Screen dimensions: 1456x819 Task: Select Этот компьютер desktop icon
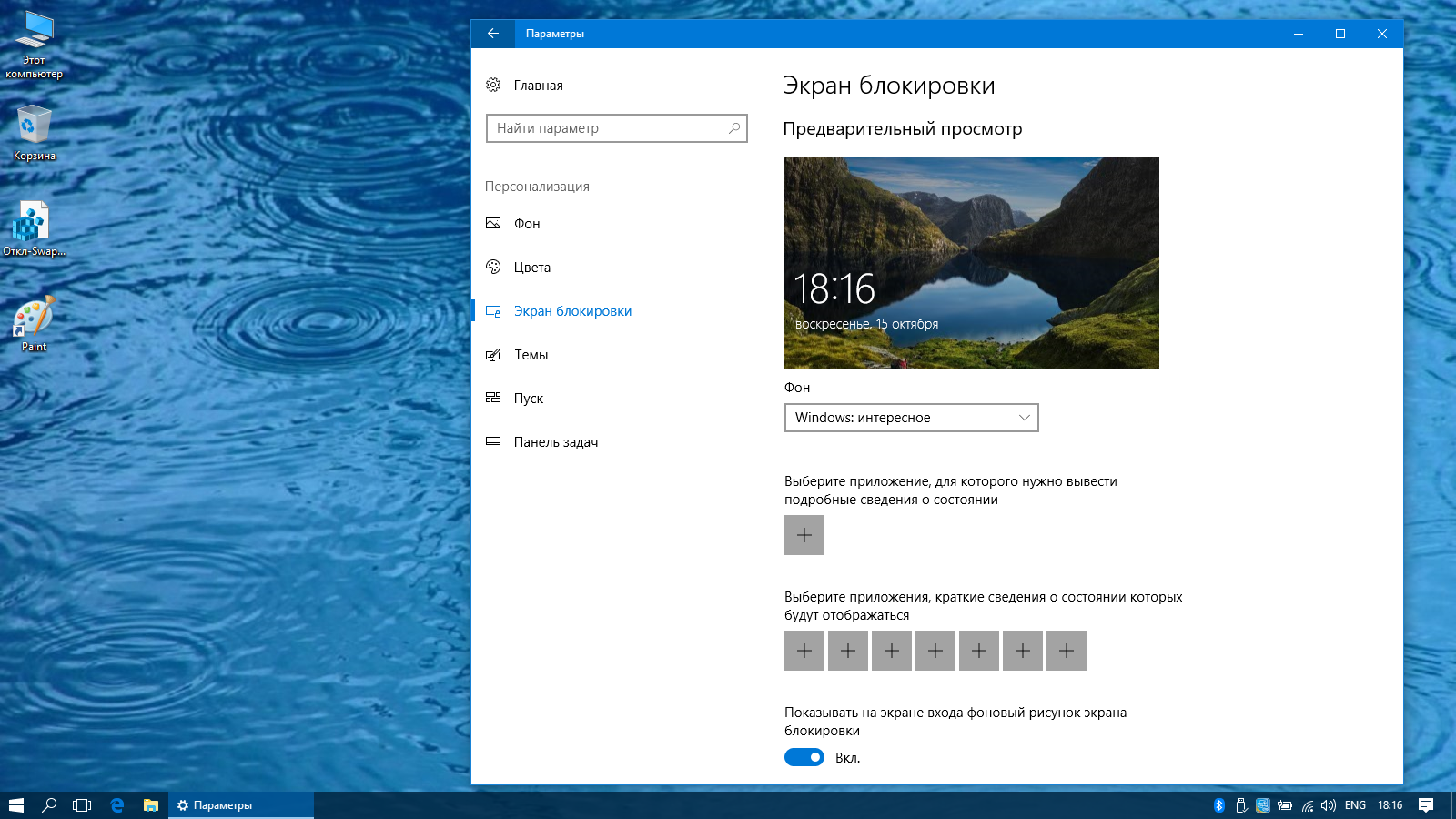pos(35,45)
